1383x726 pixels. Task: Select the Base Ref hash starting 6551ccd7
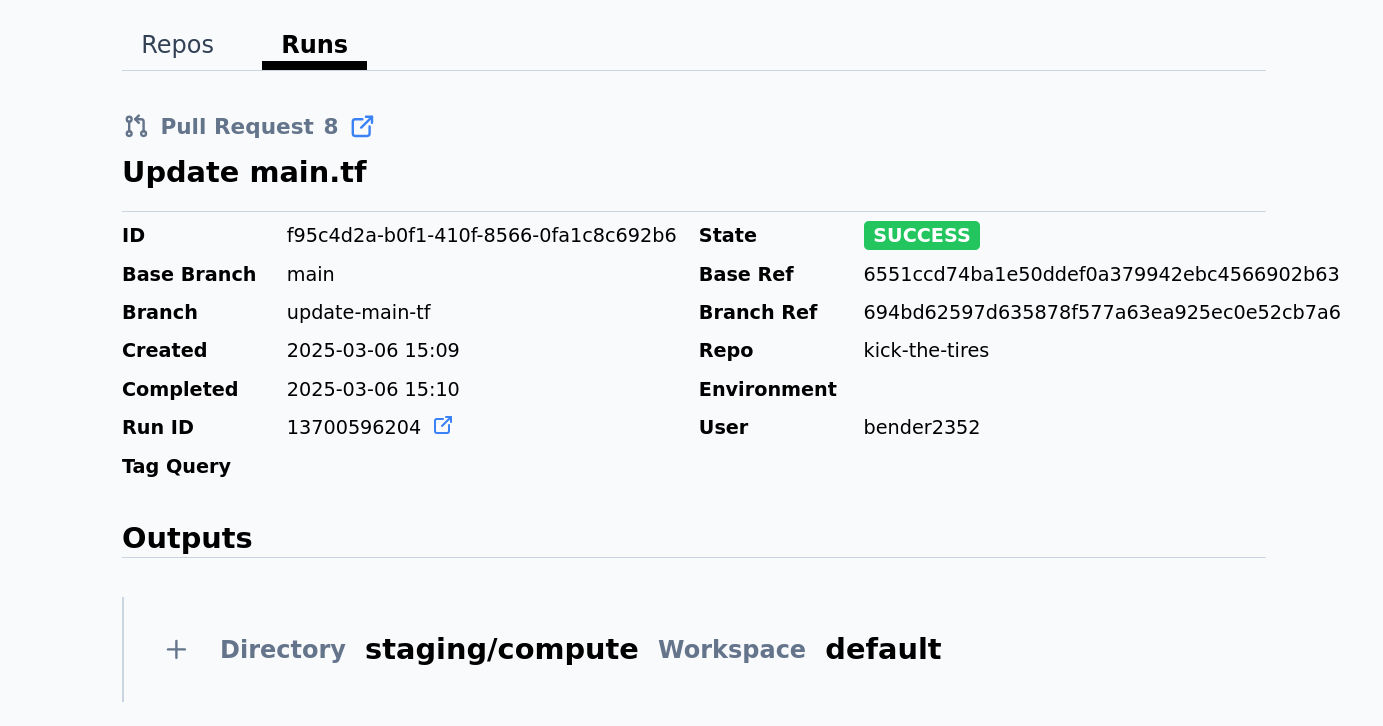pyautogui.click(x=1101, y=274)
